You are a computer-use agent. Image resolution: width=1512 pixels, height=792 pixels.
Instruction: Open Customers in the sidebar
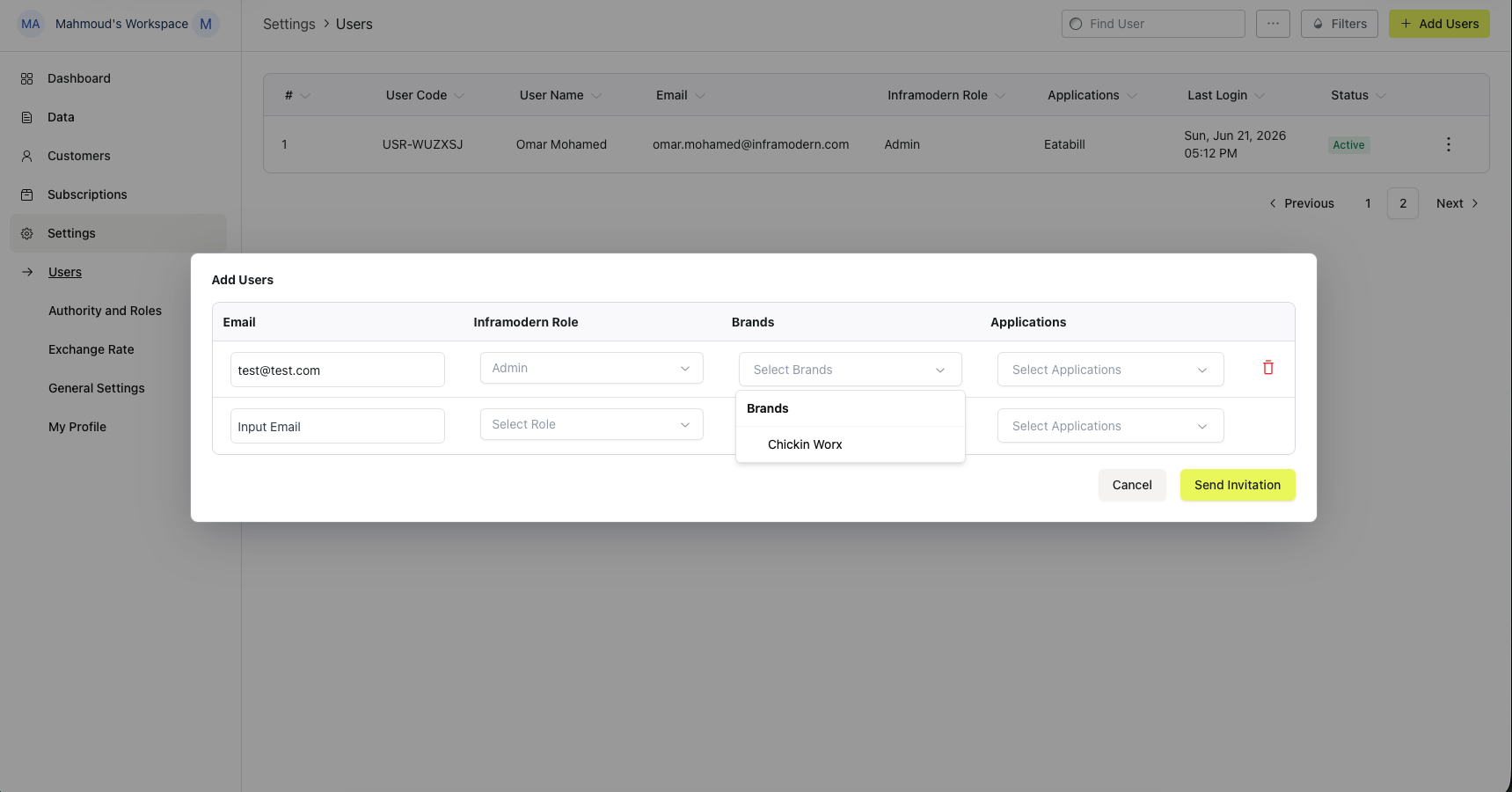tap(79, 156)
